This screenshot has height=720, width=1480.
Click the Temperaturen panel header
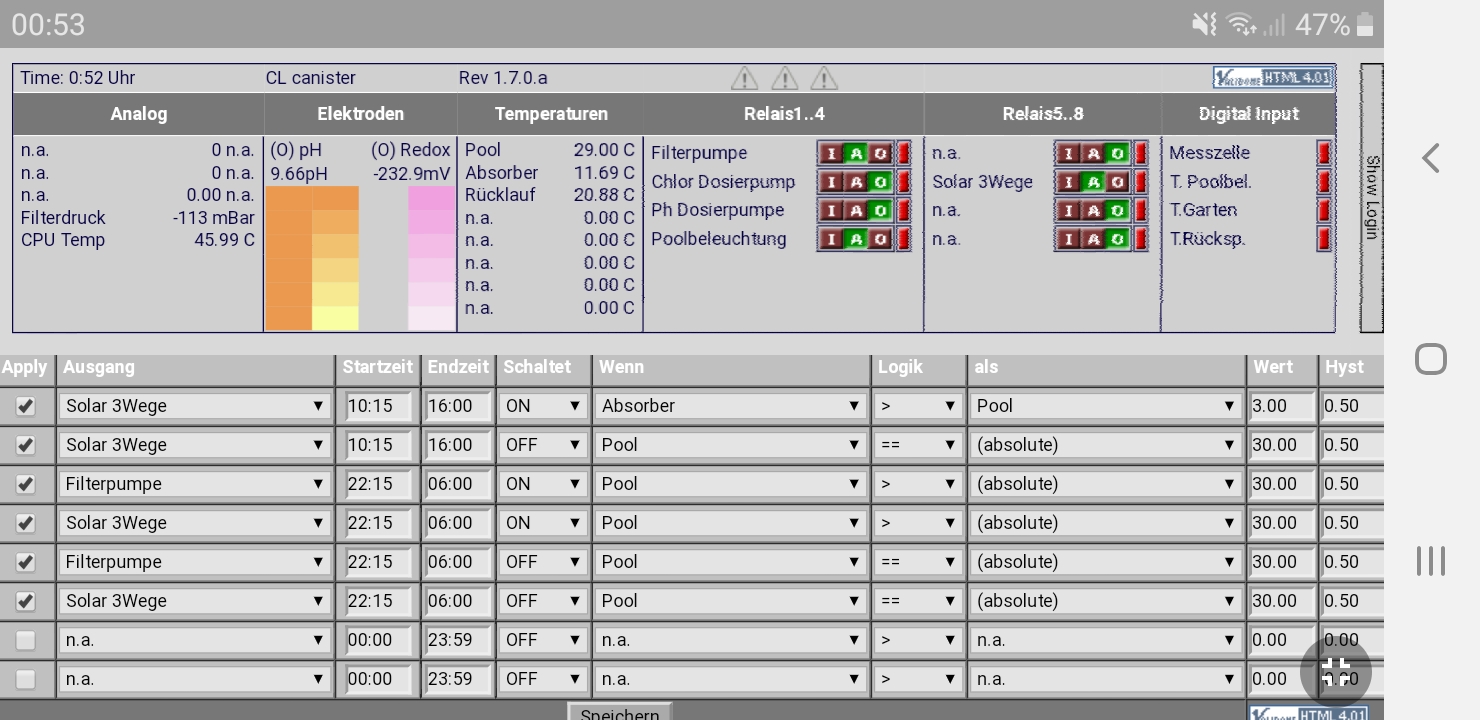point(551,114)
